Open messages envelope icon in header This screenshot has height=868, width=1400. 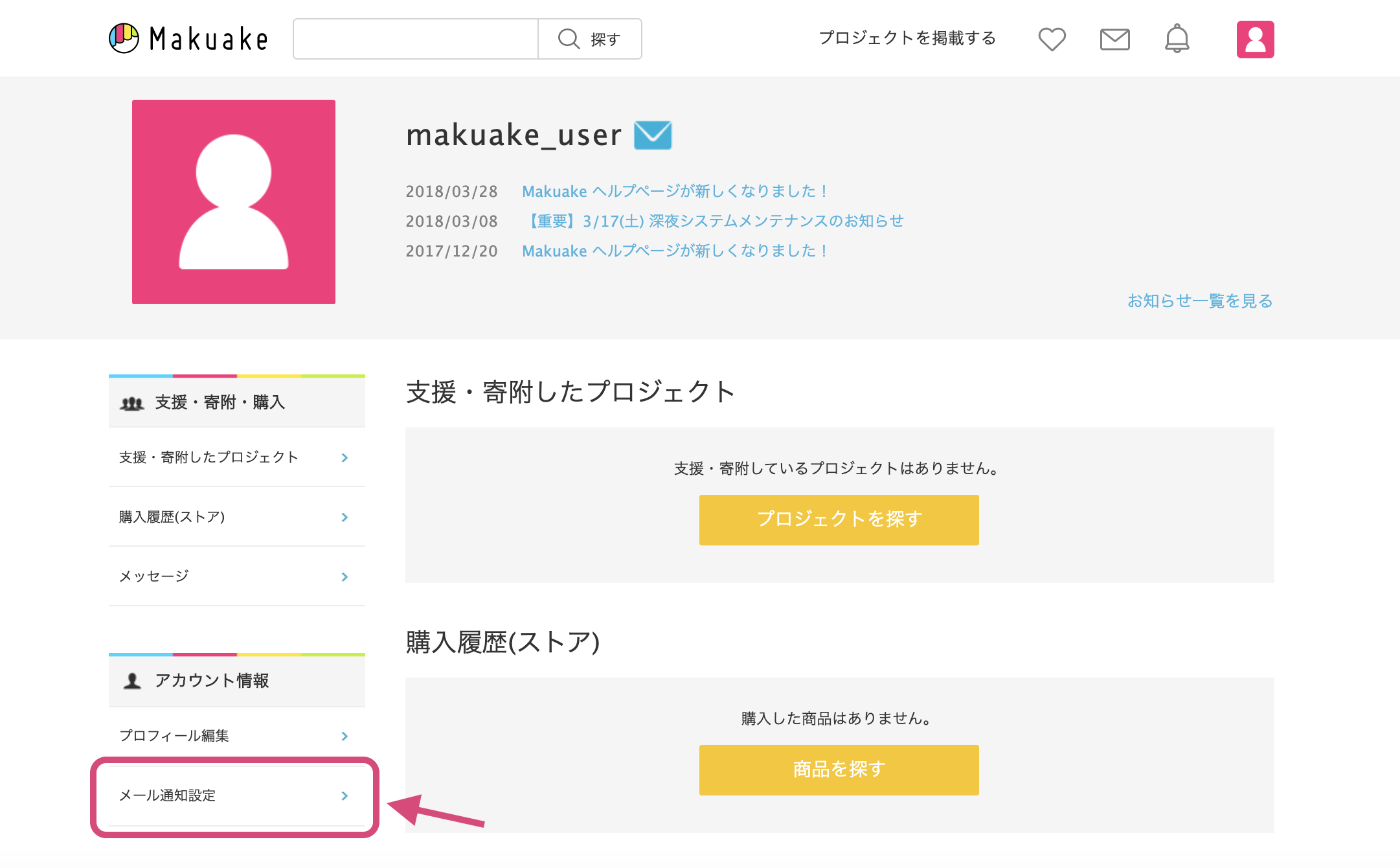1115,40
